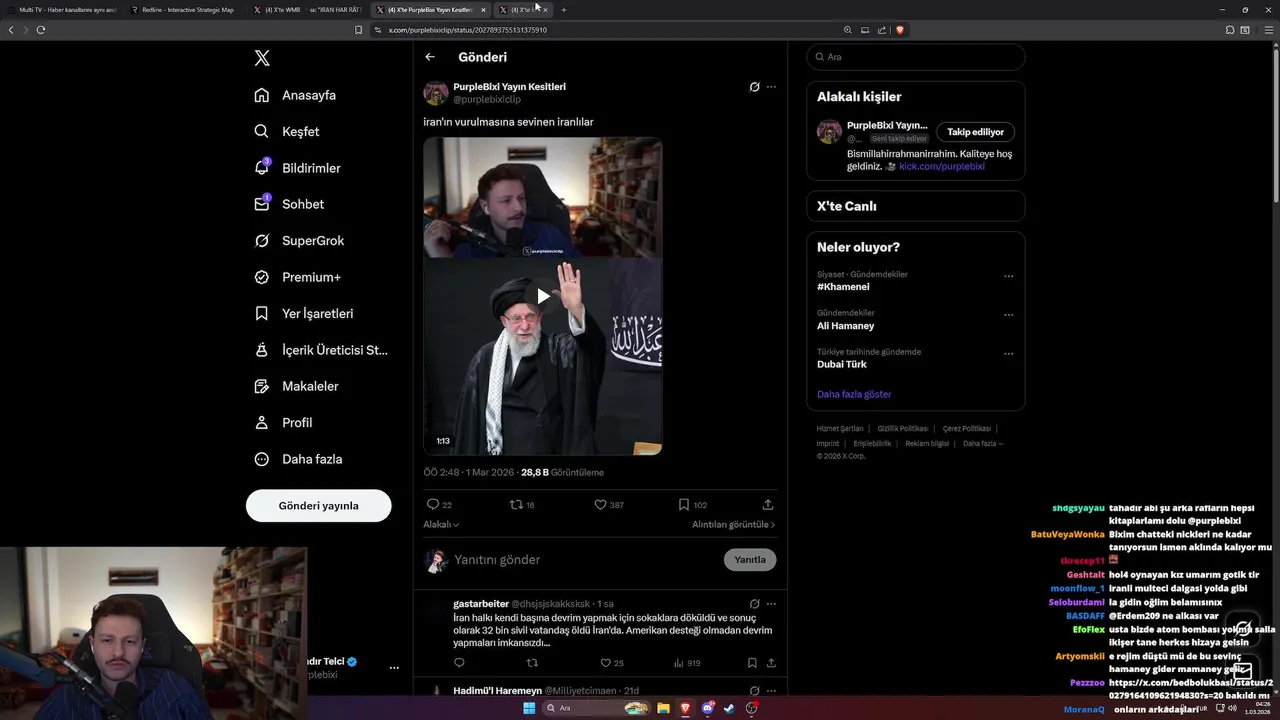Open Steam from taskbar

coord(729,708)
